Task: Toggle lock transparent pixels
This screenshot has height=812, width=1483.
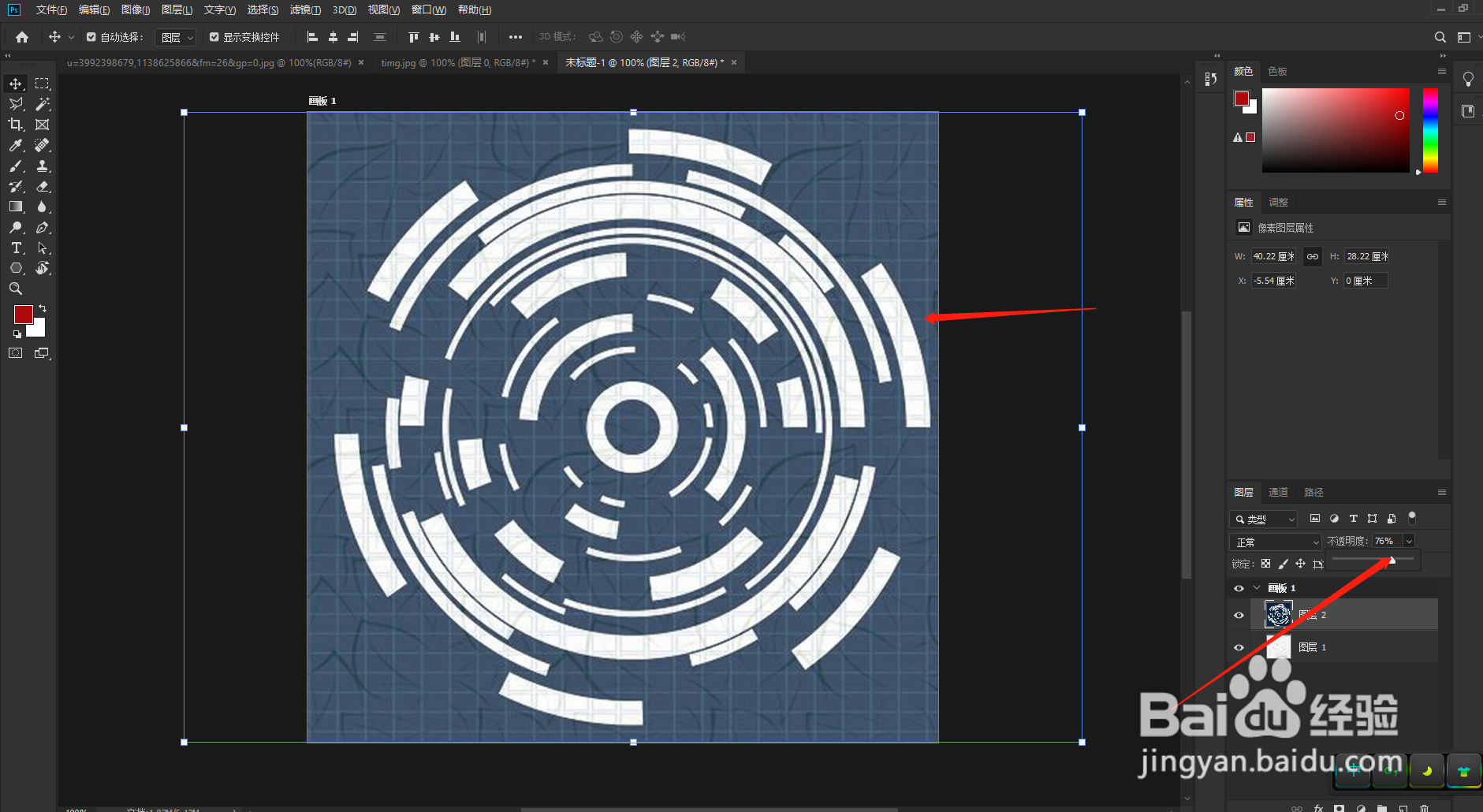Action: coord(1265,564)
